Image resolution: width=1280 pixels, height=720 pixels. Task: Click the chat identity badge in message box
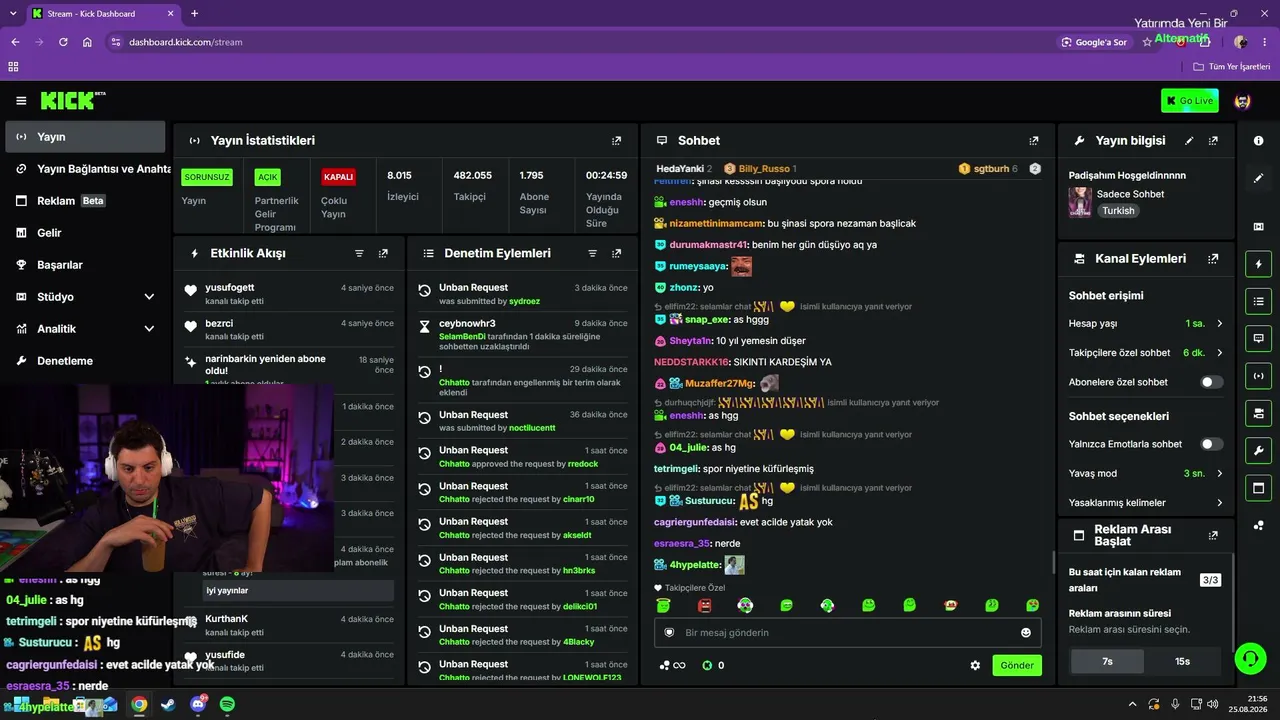(670, 633)
